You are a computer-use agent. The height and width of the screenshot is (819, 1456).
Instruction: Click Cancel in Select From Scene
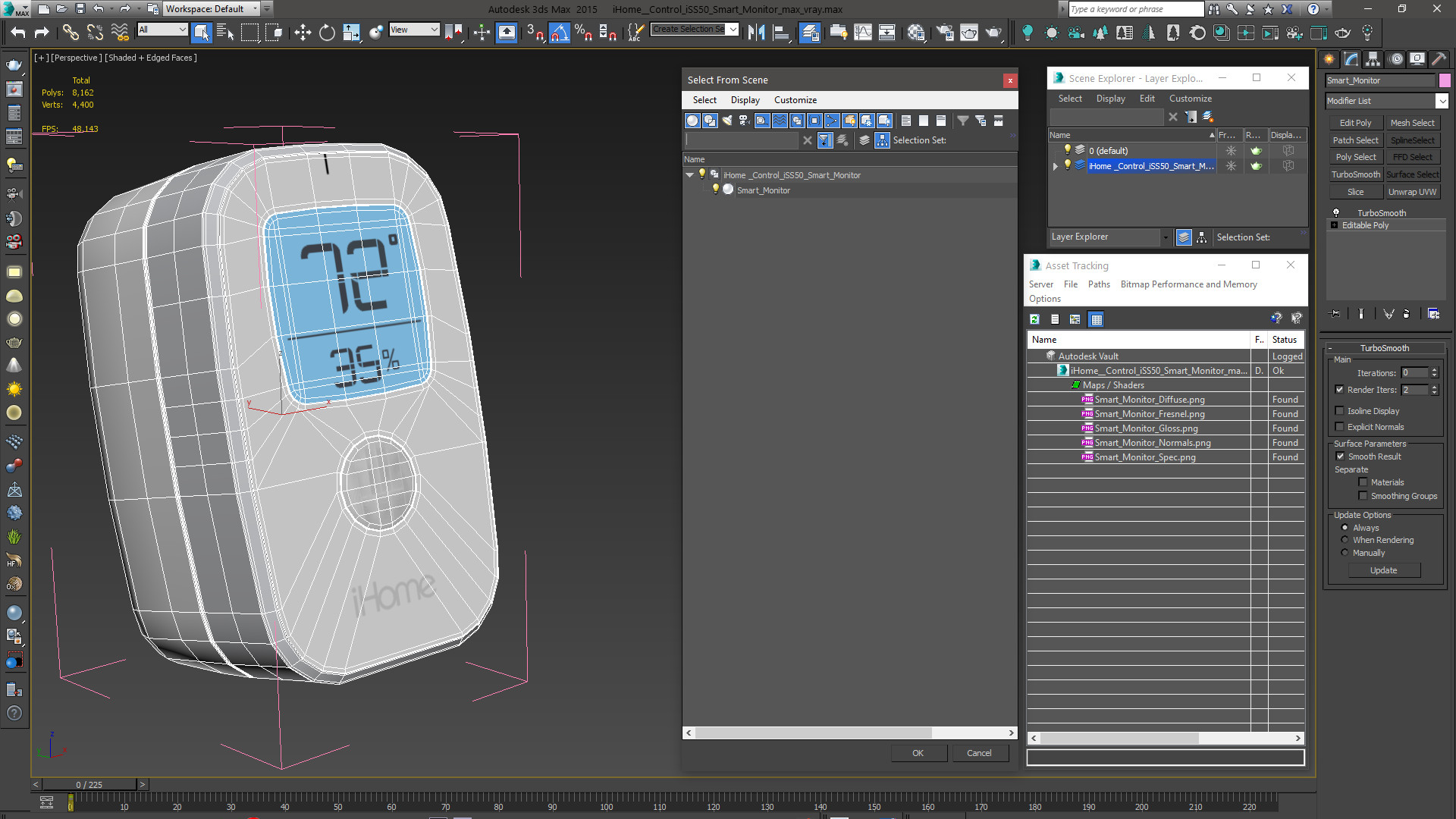coord(978,753)
